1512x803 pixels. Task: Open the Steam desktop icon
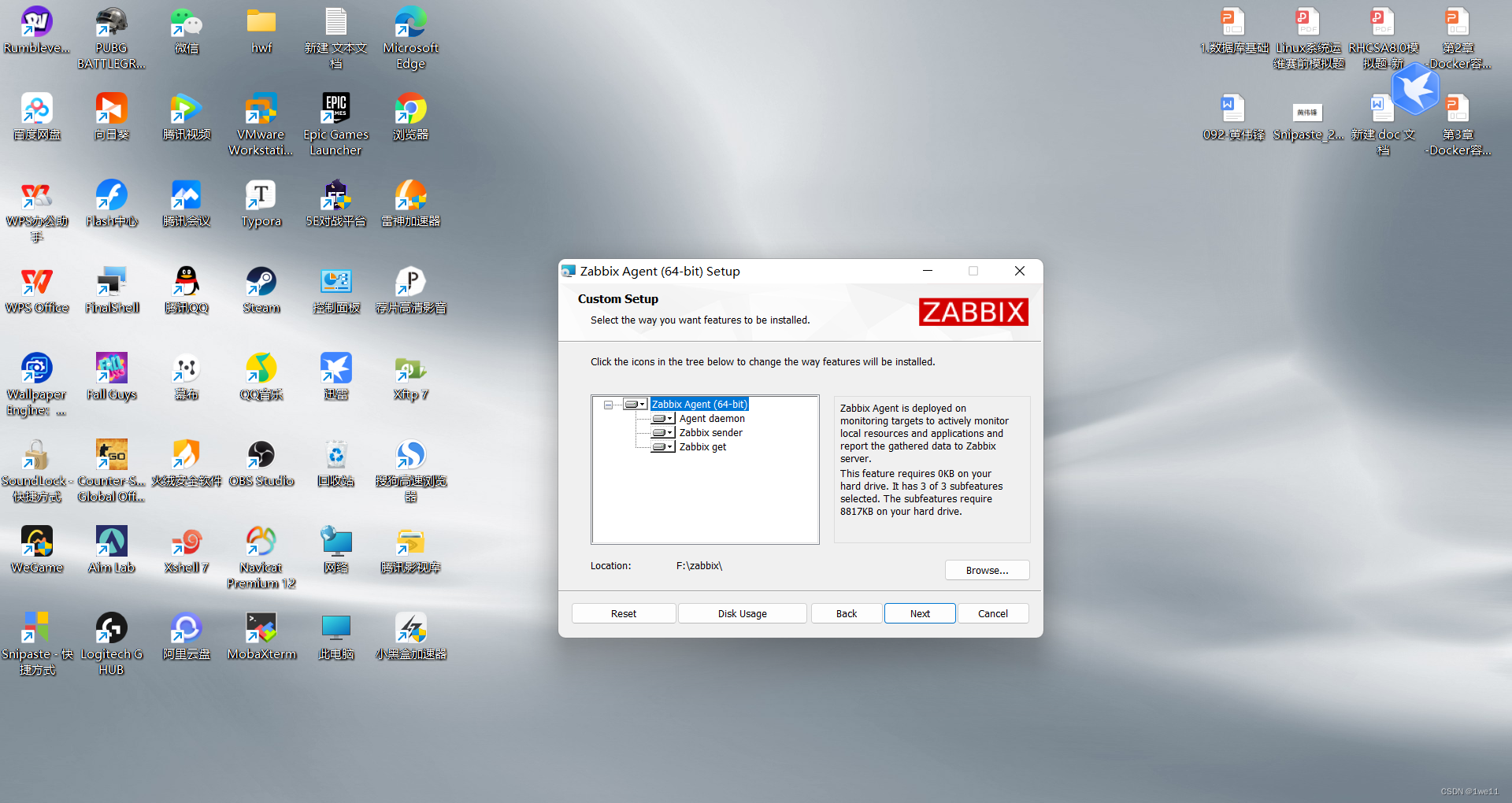point(261,290)
